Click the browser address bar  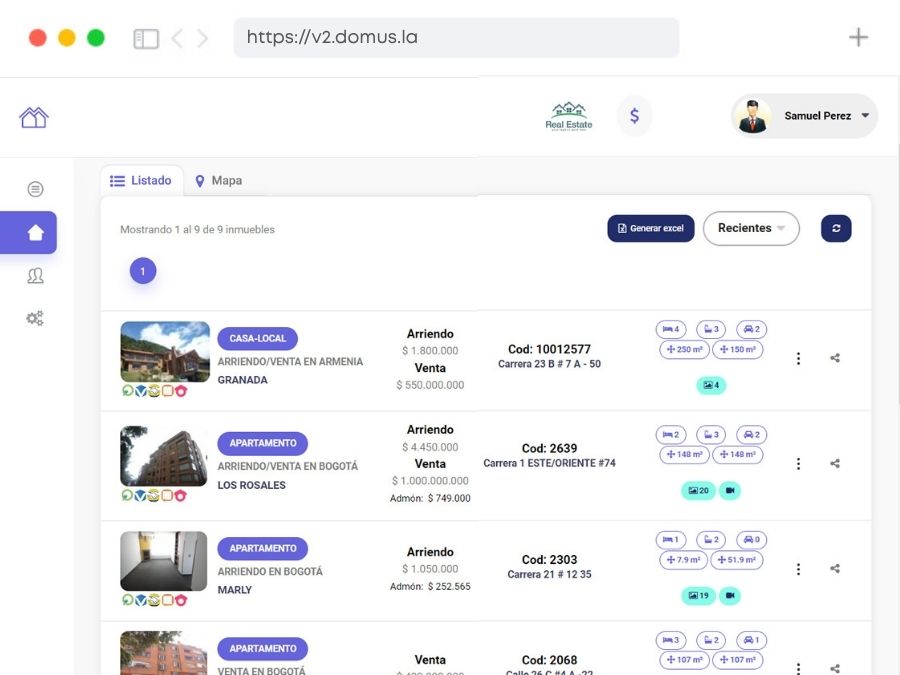[456, 38]
